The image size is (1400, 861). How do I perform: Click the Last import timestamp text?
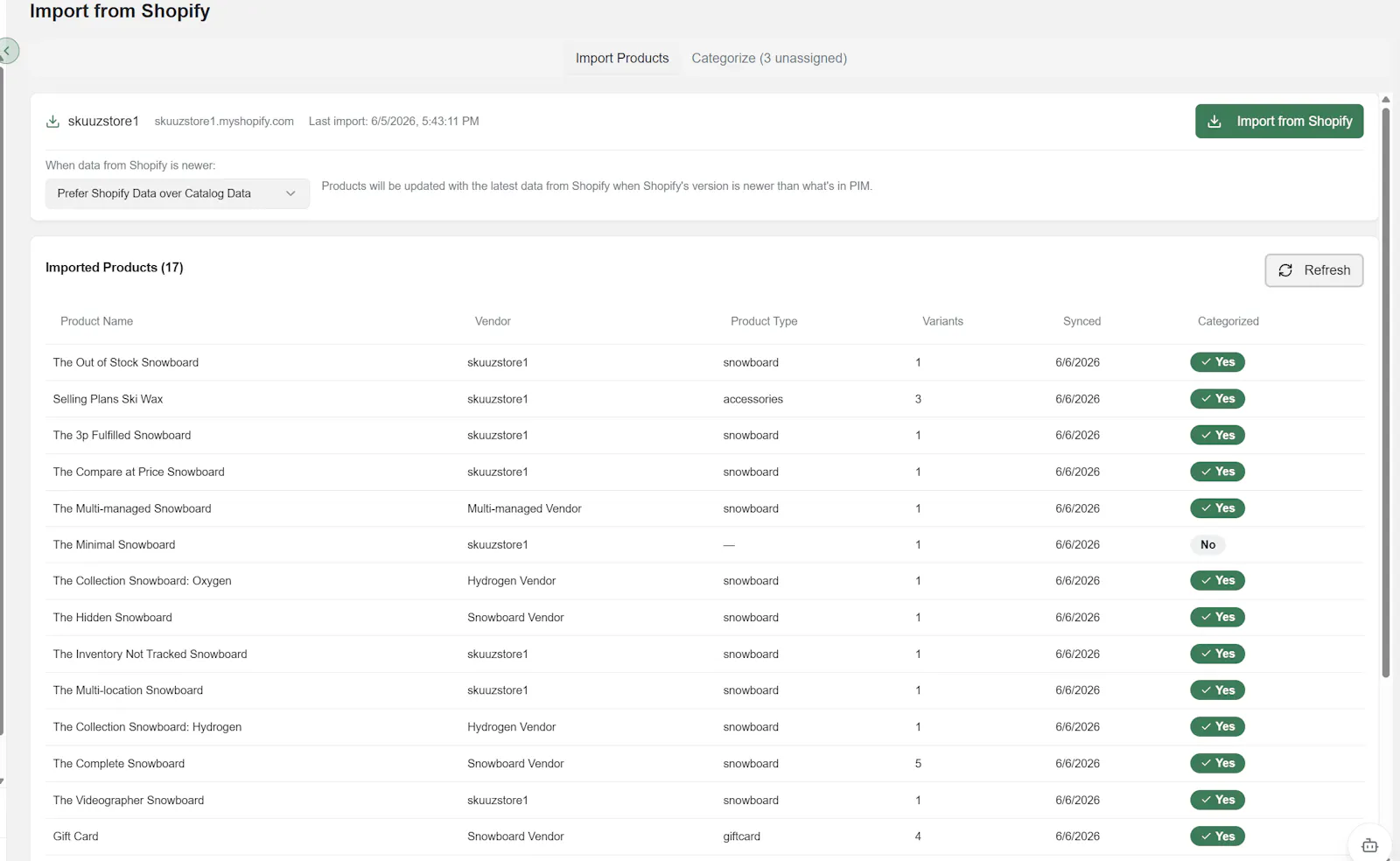click(x=394, y=122)
